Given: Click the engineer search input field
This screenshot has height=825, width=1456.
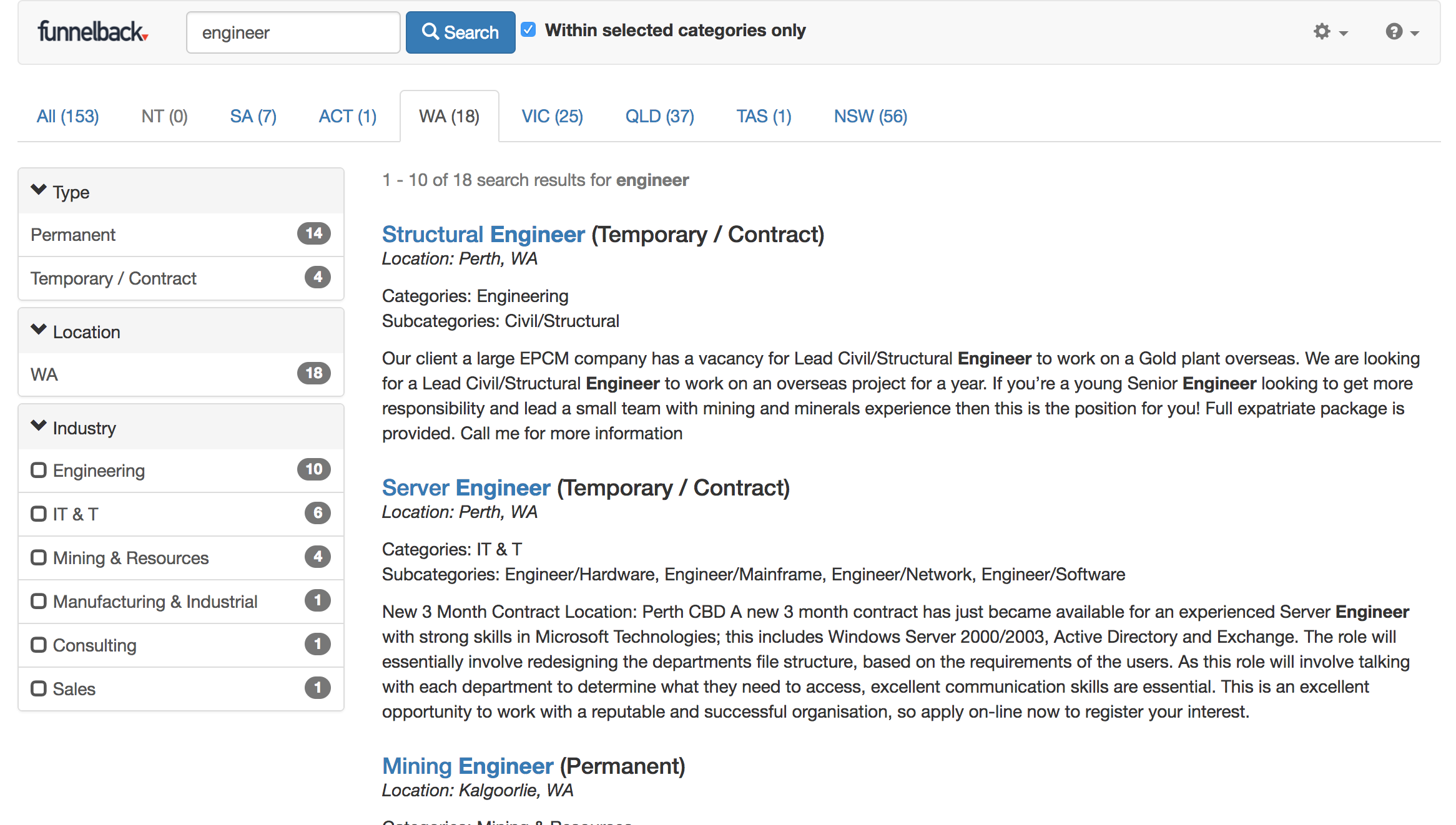Looking at the screenshot, I should click(x=293, y=32).
